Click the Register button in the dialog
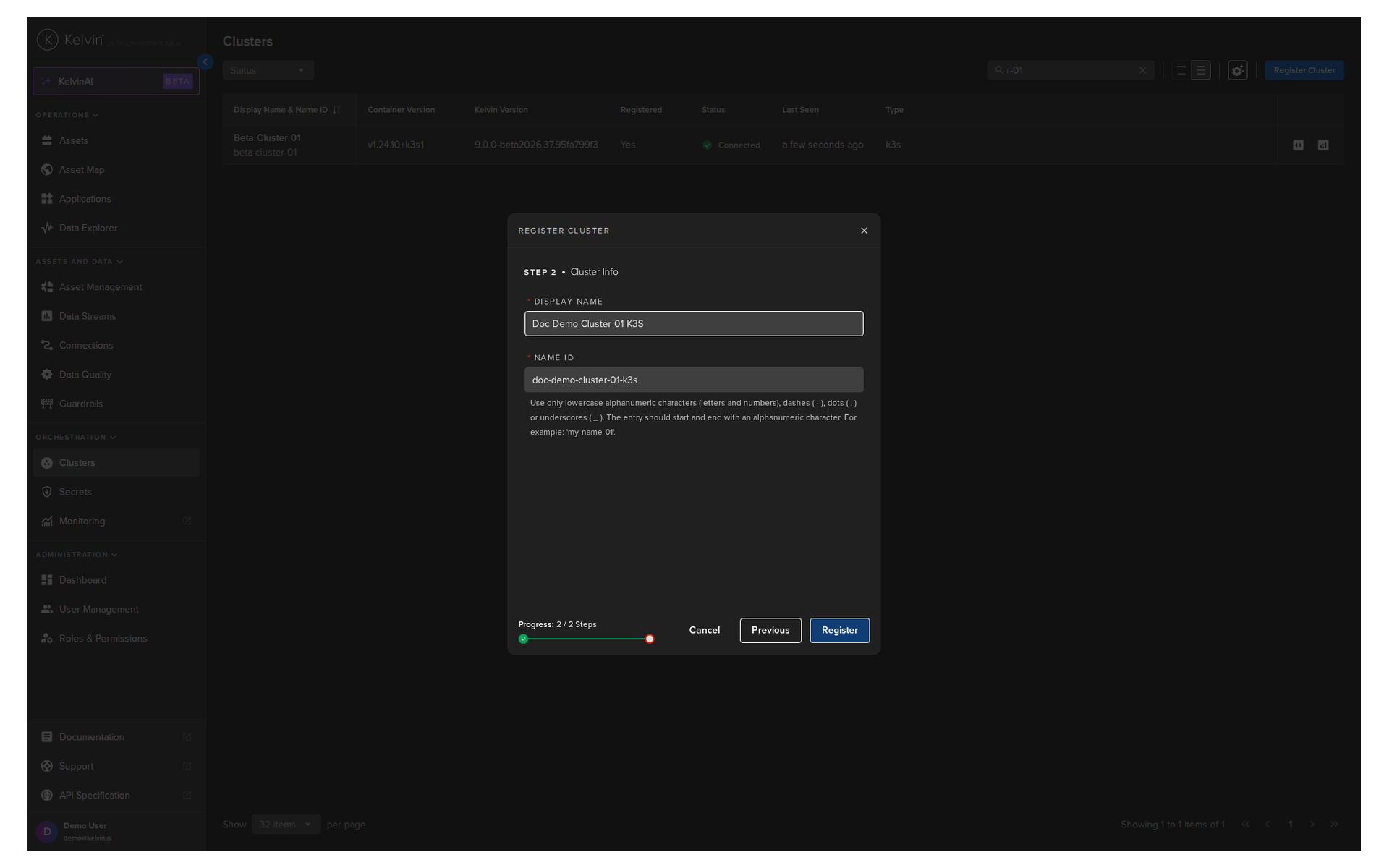Screen dimensions: 1389x868 [839, 630]
